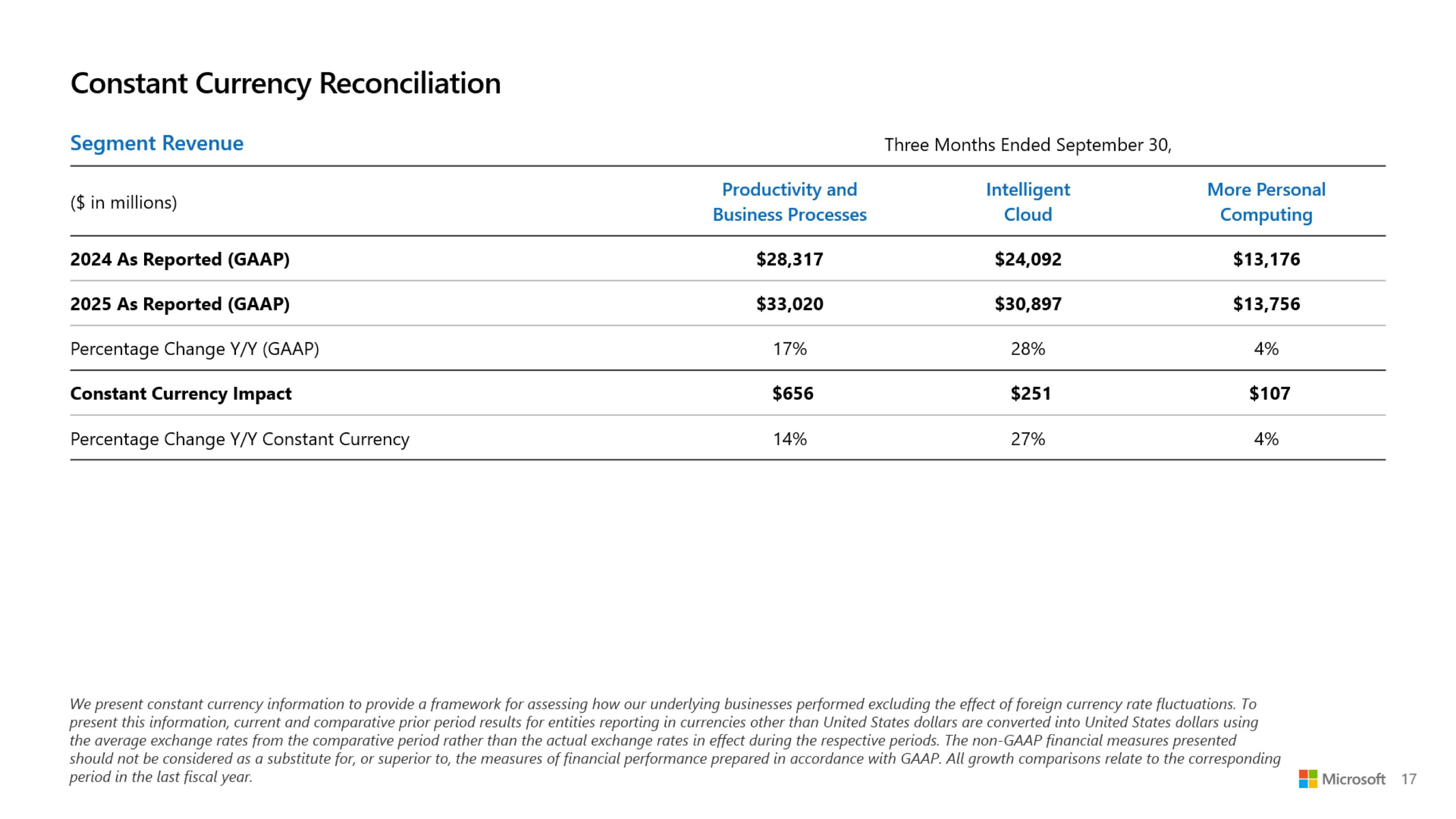The height and width of the screenshot is (819, 1456).
Task: Select the Constant Currency Impact row label
Action: [x=181, y=393]
